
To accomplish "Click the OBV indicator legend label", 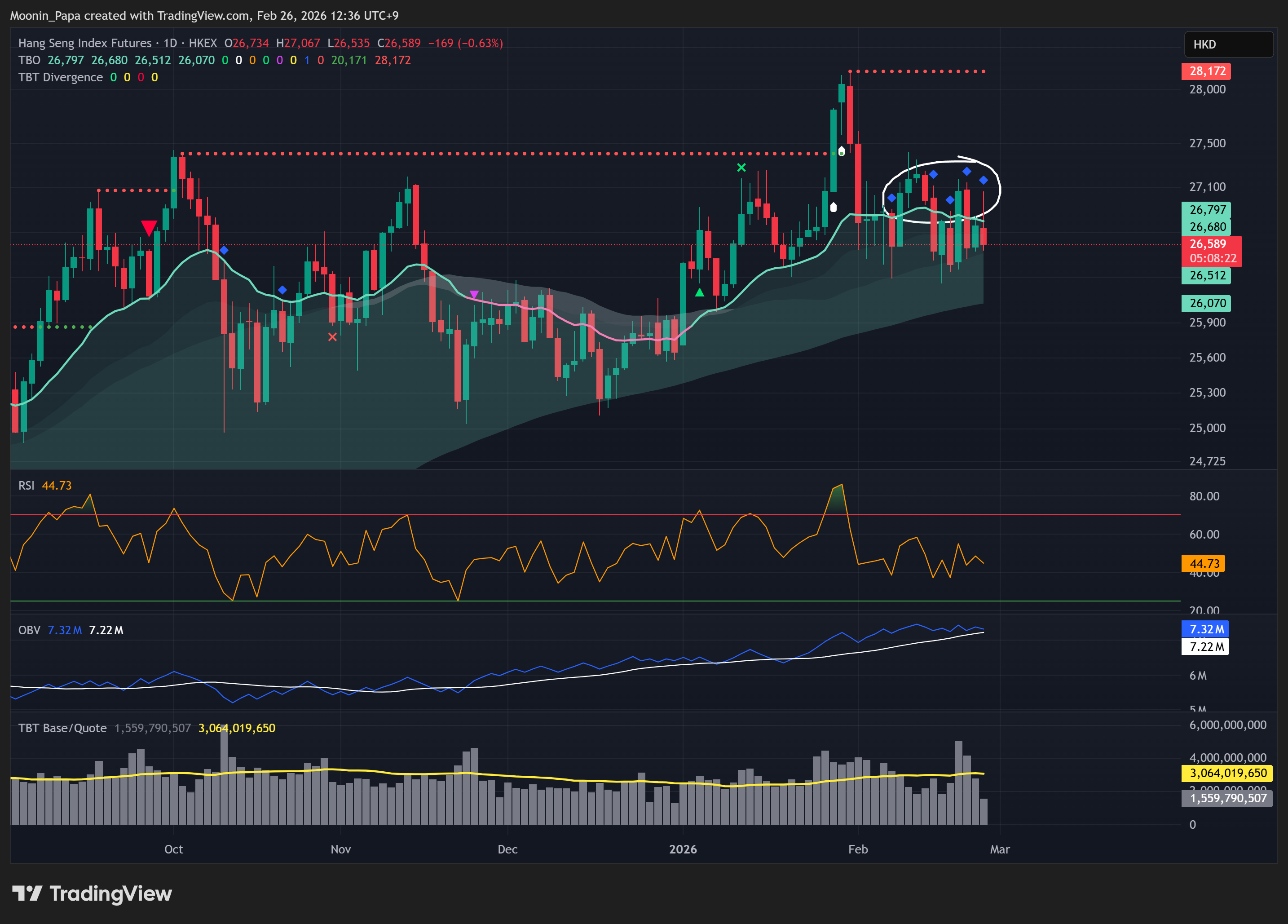I will click(x=29, y=630).
